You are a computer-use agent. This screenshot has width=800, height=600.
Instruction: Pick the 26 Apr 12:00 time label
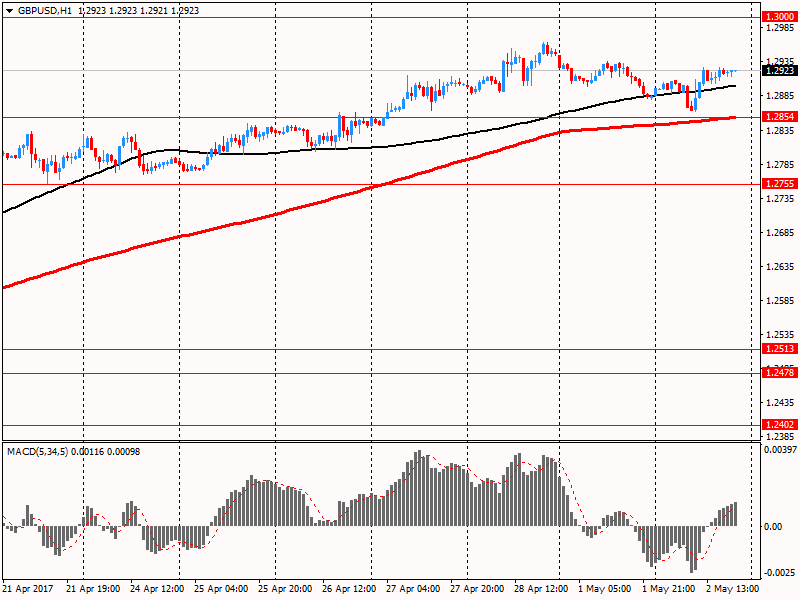[x=349, y=589]
